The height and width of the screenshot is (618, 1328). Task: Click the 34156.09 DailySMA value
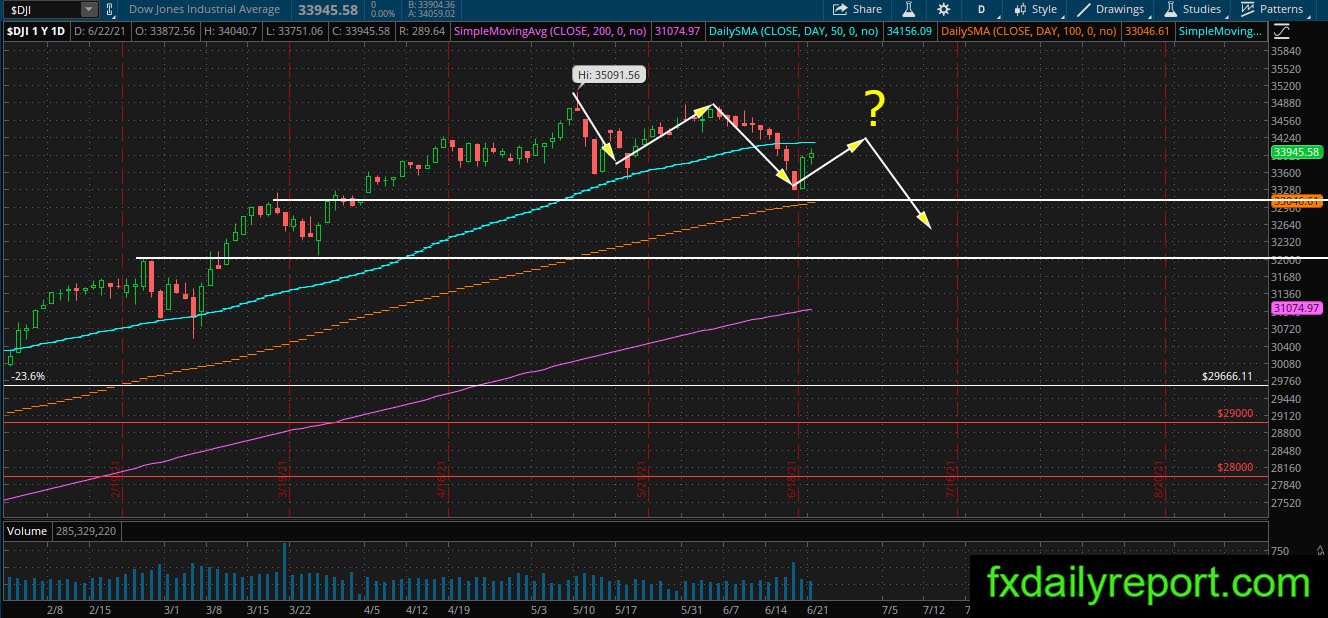point(910,32)
